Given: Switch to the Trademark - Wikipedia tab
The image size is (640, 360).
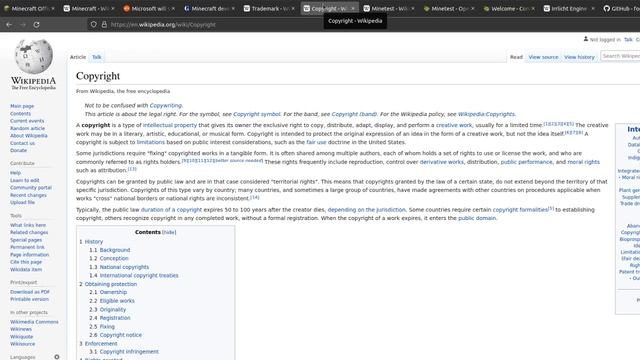Looking at the screenshot, I should [269, 9].
